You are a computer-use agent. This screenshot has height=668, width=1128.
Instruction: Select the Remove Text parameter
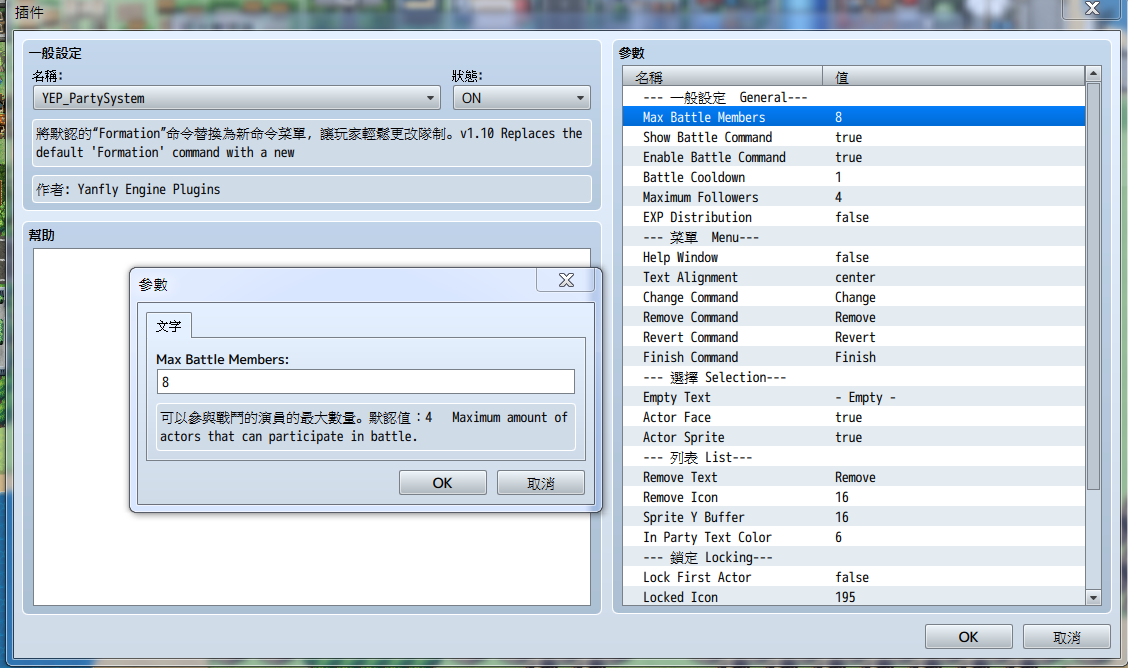854,477
